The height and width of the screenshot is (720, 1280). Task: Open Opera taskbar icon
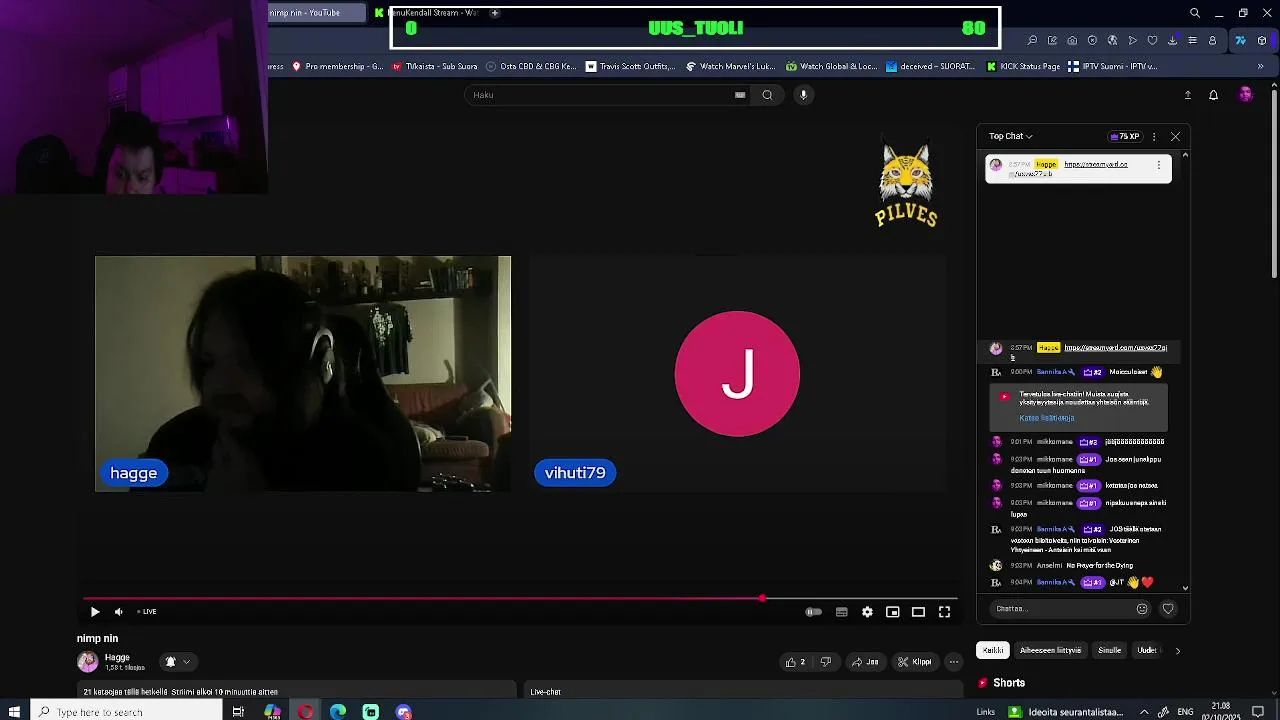305,712
